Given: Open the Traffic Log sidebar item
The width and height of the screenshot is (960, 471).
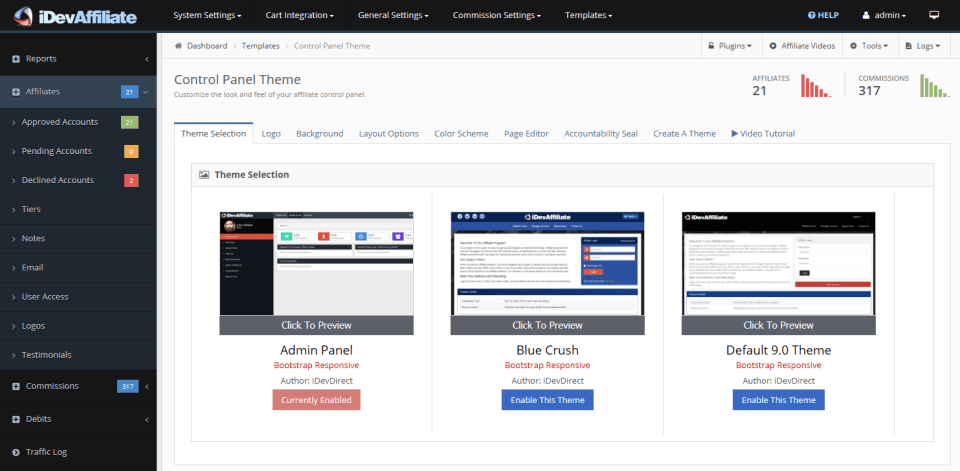Looking at the screenshot, I should (78, 452).
